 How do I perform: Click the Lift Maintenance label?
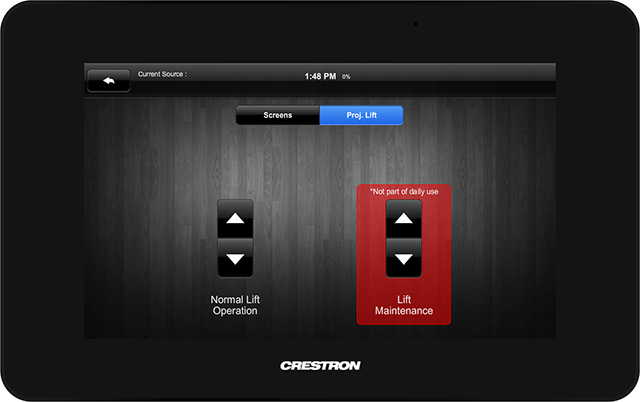coord(404,305)
